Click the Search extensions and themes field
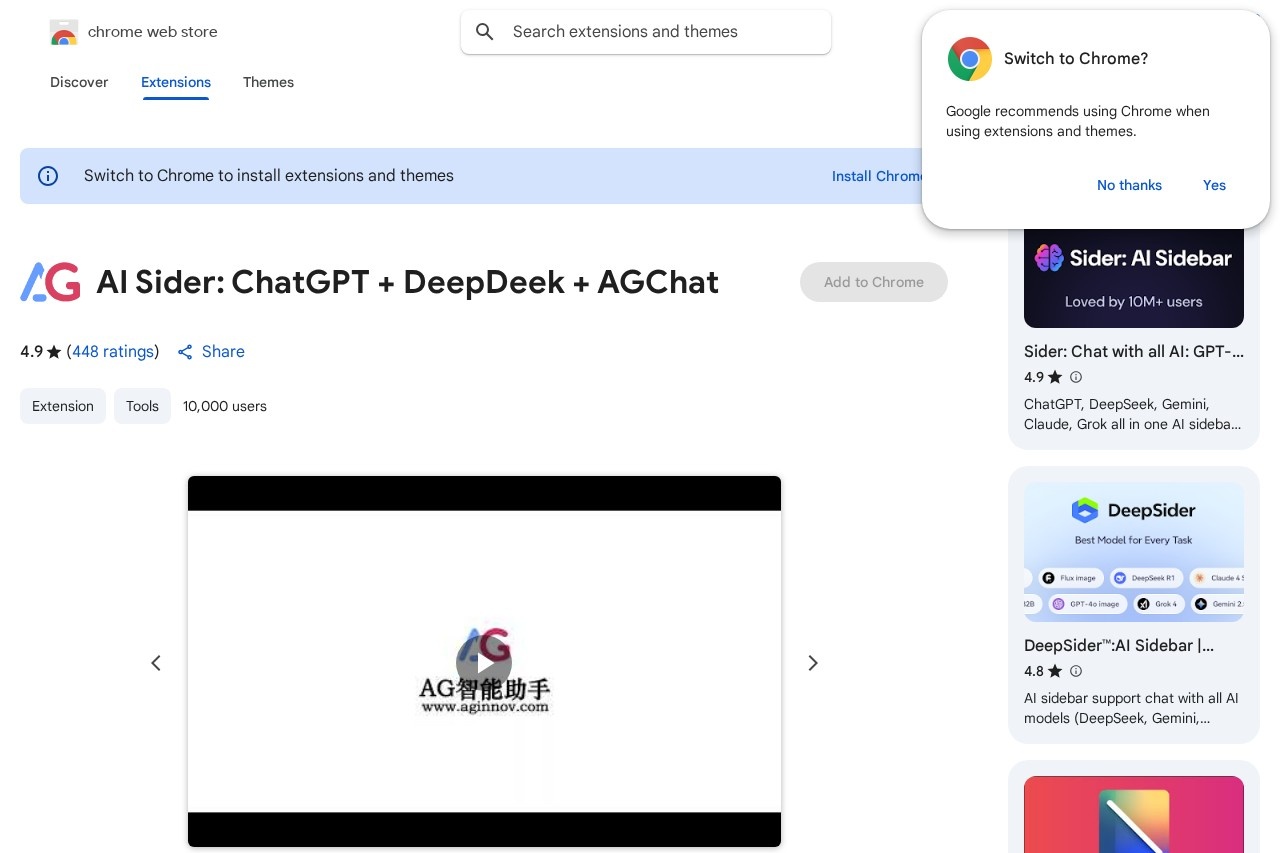The image size is (1280, 853). coord(660,32)
